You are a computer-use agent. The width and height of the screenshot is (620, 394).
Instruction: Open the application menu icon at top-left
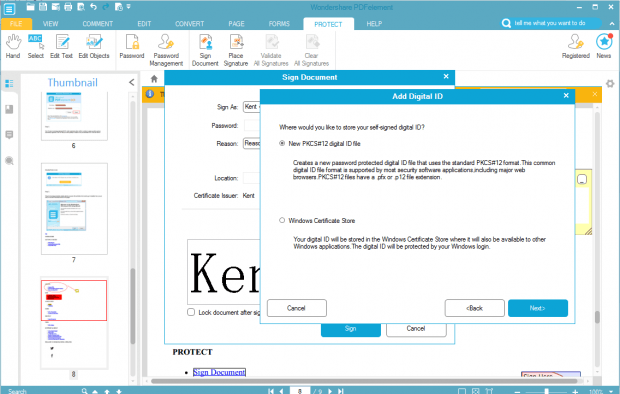pyautogui.click(x=9, y=9)
